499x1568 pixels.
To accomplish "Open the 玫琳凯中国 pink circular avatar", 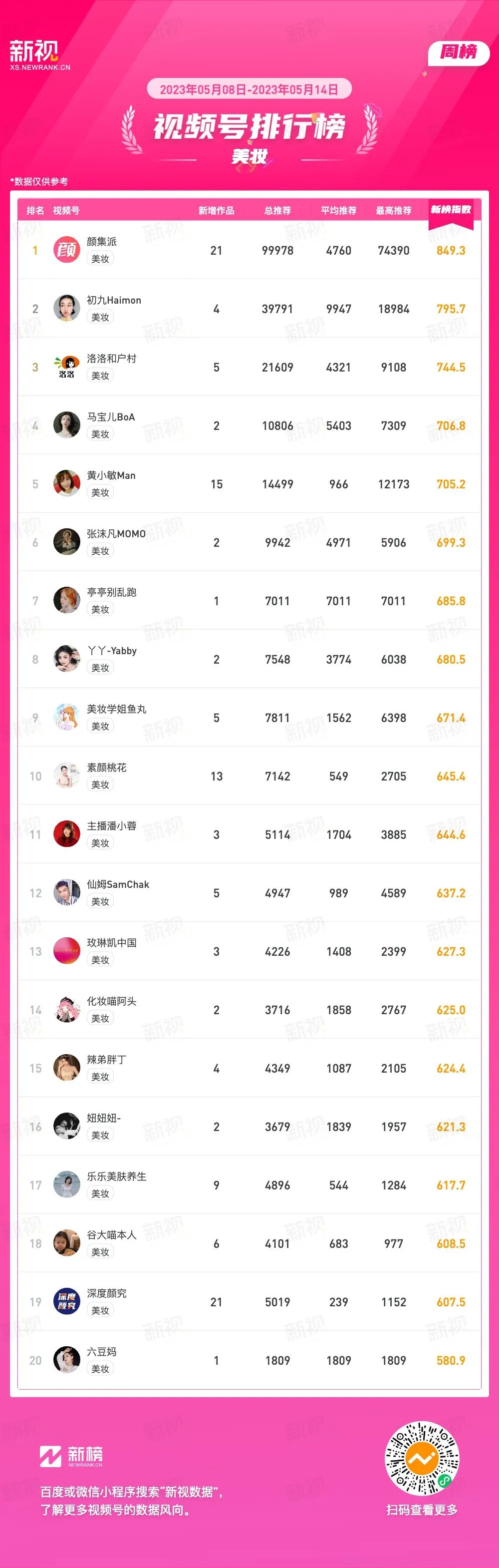I will pos(67,951).
